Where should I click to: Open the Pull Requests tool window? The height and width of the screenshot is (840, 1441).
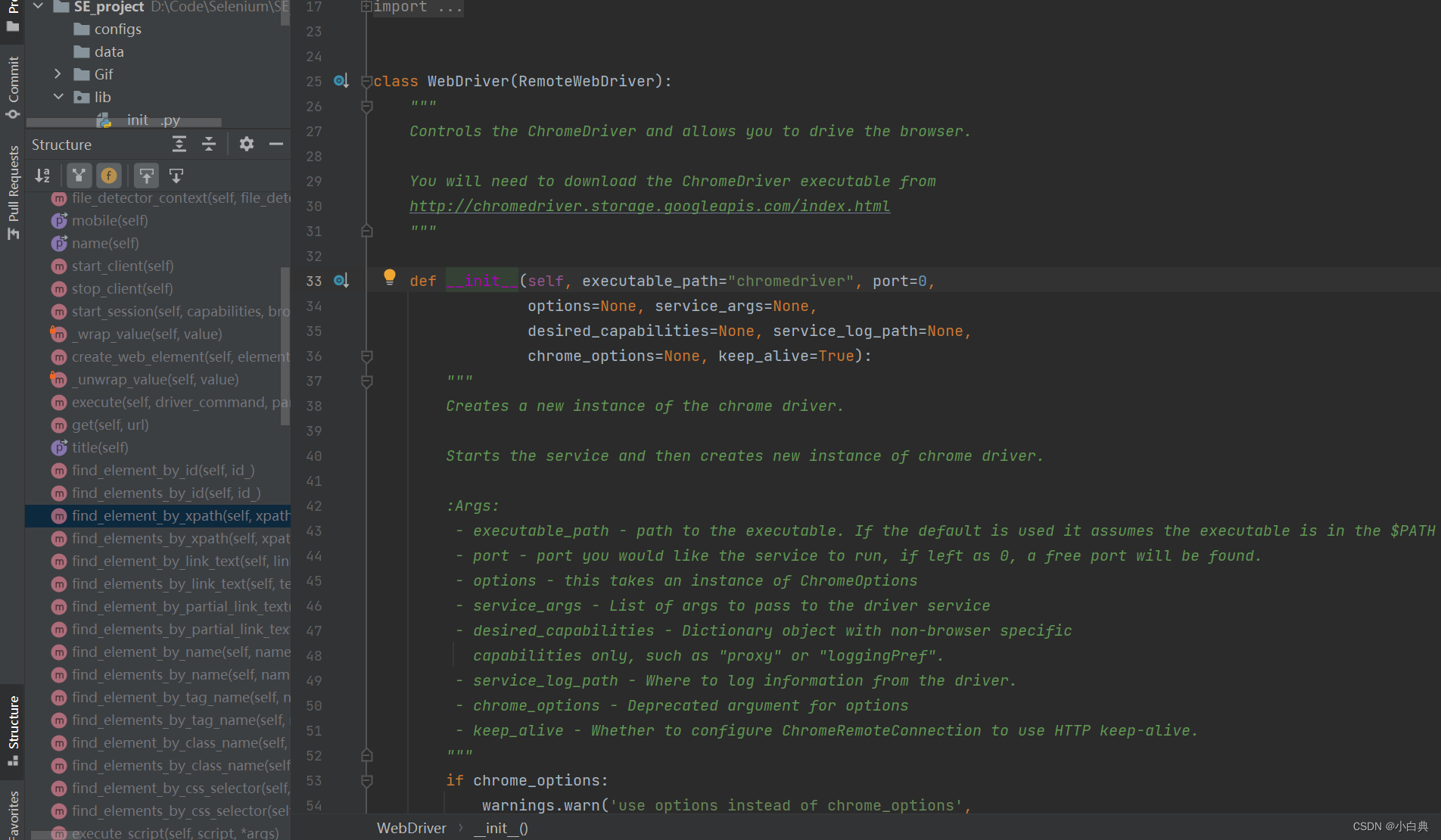click(x=13, y=192)
